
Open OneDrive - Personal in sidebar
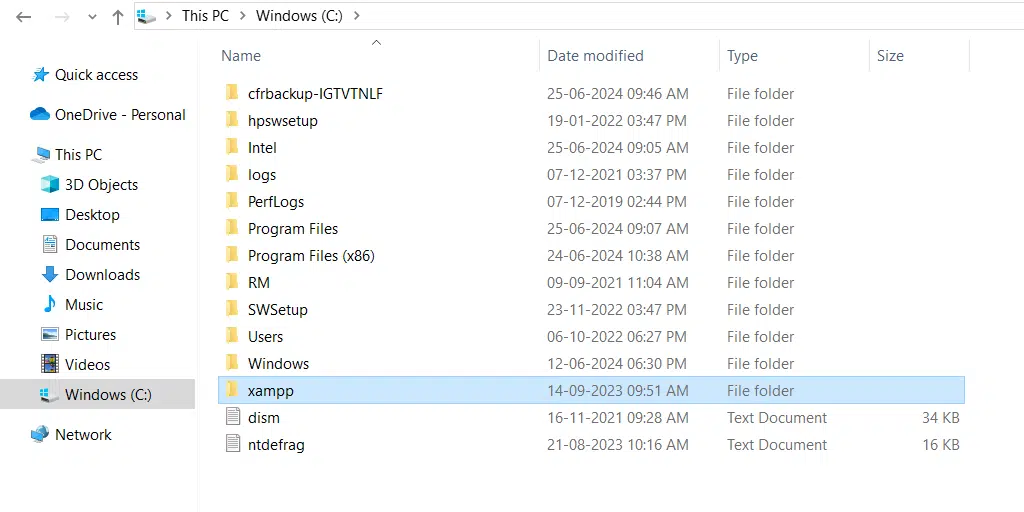(120, 115)
